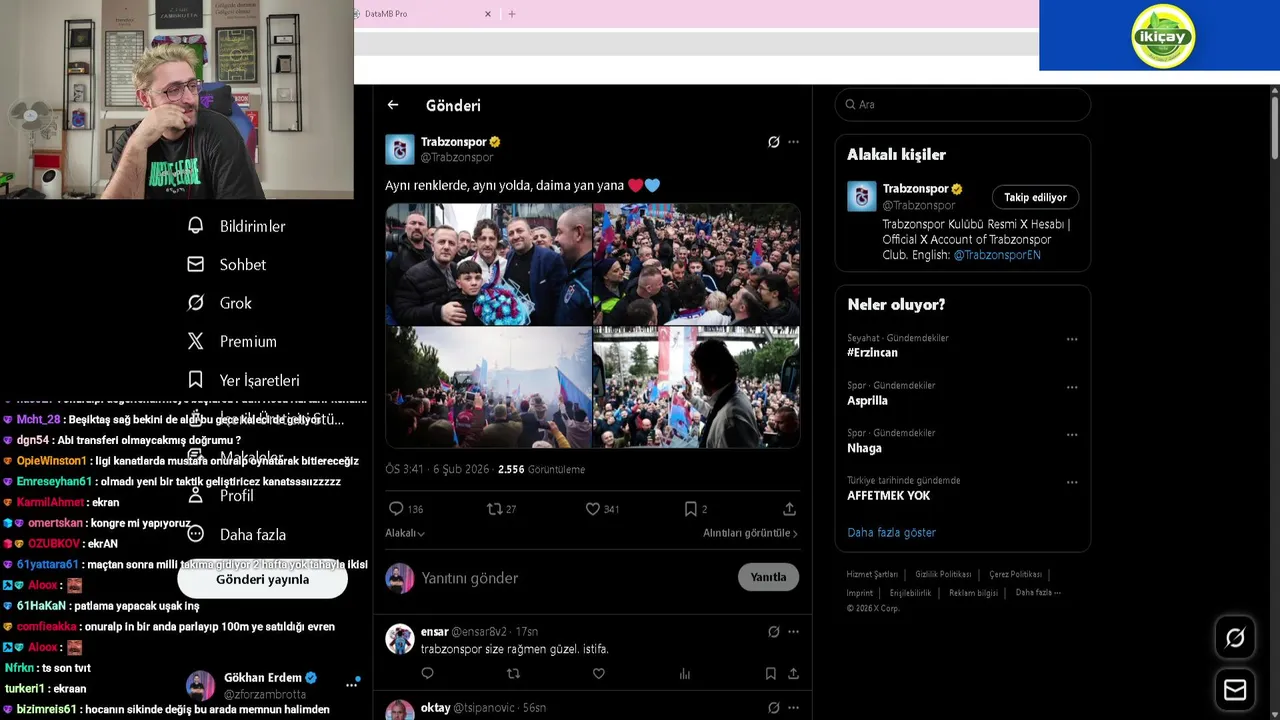
Task: Open the top-right crowd photo
Action: coord(697,264)
